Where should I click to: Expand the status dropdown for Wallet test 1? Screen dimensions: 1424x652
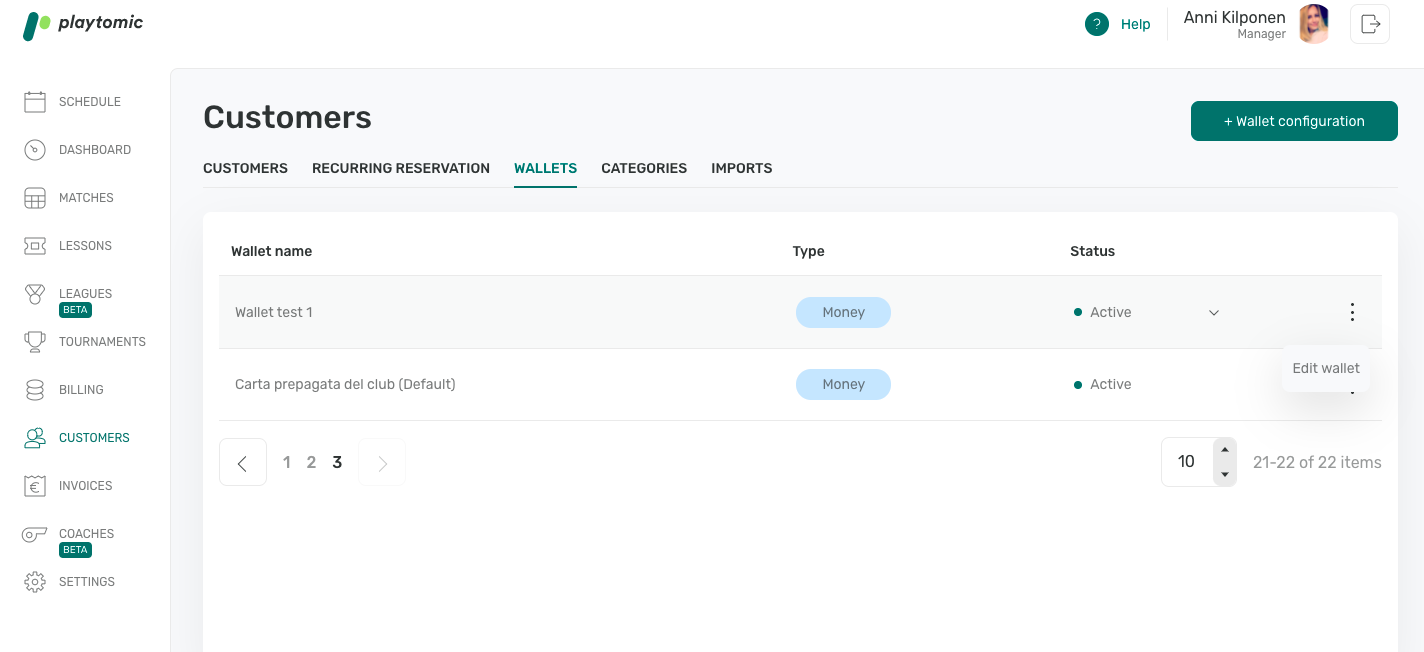pyautogui.click(x=1214, y=312)
